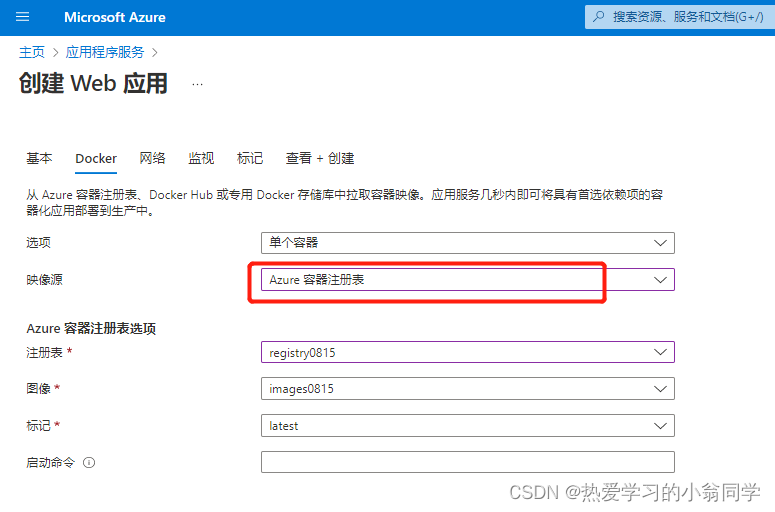Go to 主页 breadcrumb
This screenshot has width=775, height=512.
(x=32, y=52)
